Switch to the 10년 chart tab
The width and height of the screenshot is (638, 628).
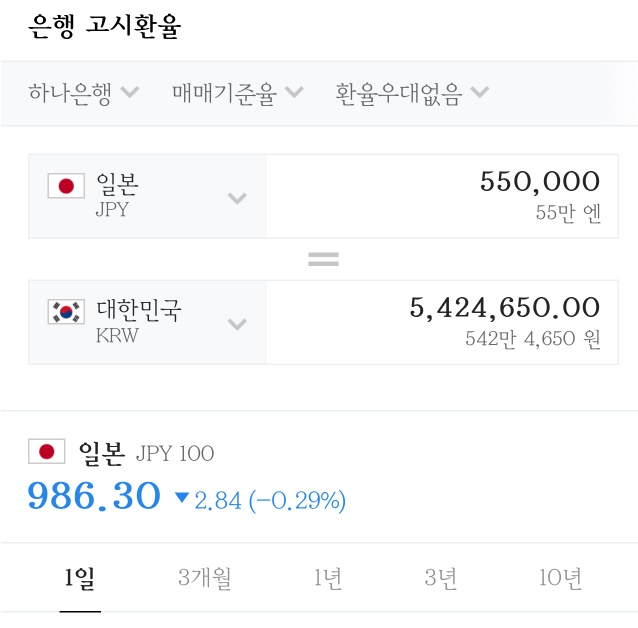559,578
